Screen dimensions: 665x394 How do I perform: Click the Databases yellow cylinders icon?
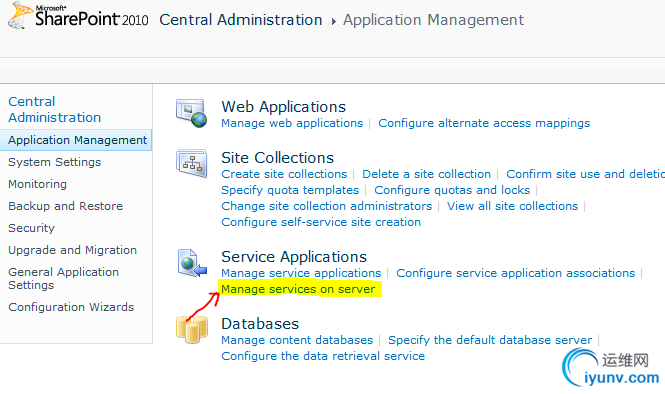coord(192,329)
